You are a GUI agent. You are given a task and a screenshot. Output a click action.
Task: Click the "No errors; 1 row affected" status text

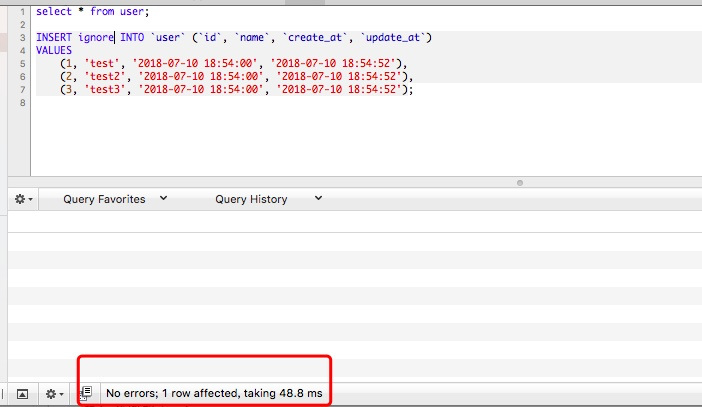[213, 394]
